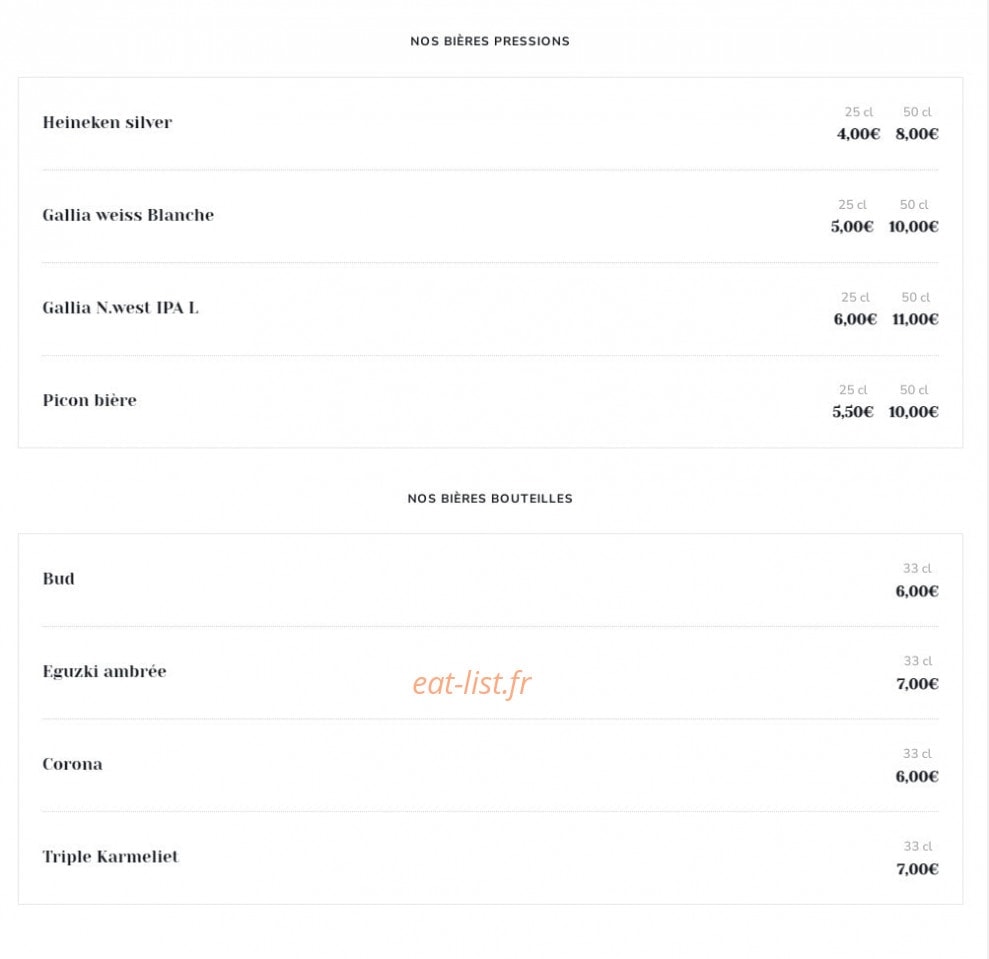Click the 7,00€ Triple Karmeliet price
989x959 pixels.
tap(918, 869)
